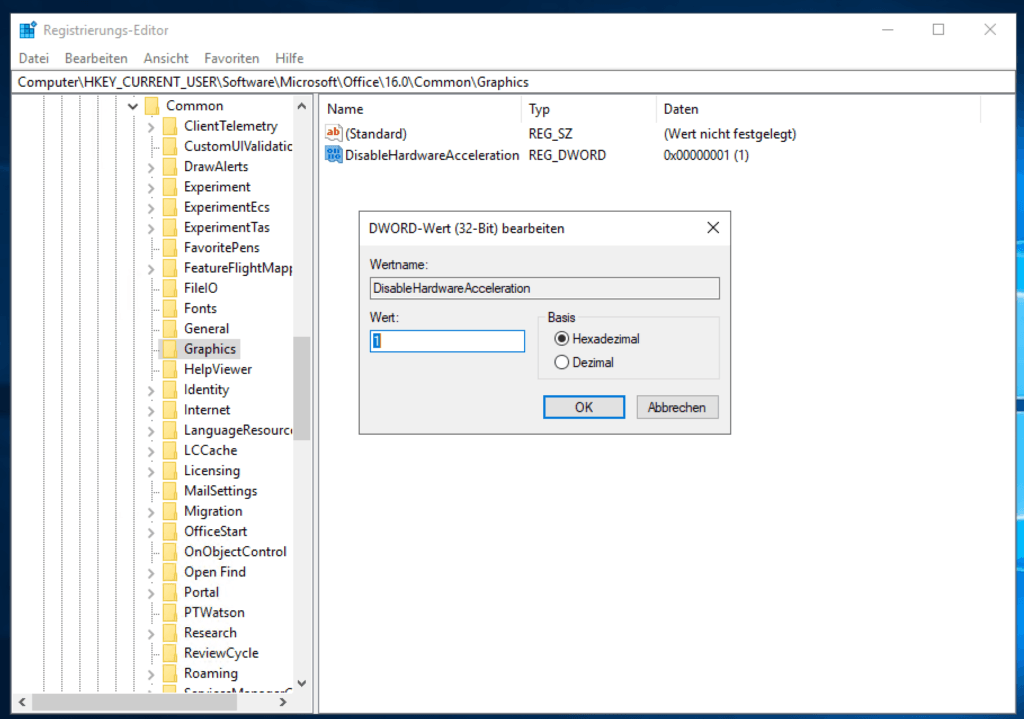Collapse the Common tree node
1024x719 pixels.
point(133,106)
